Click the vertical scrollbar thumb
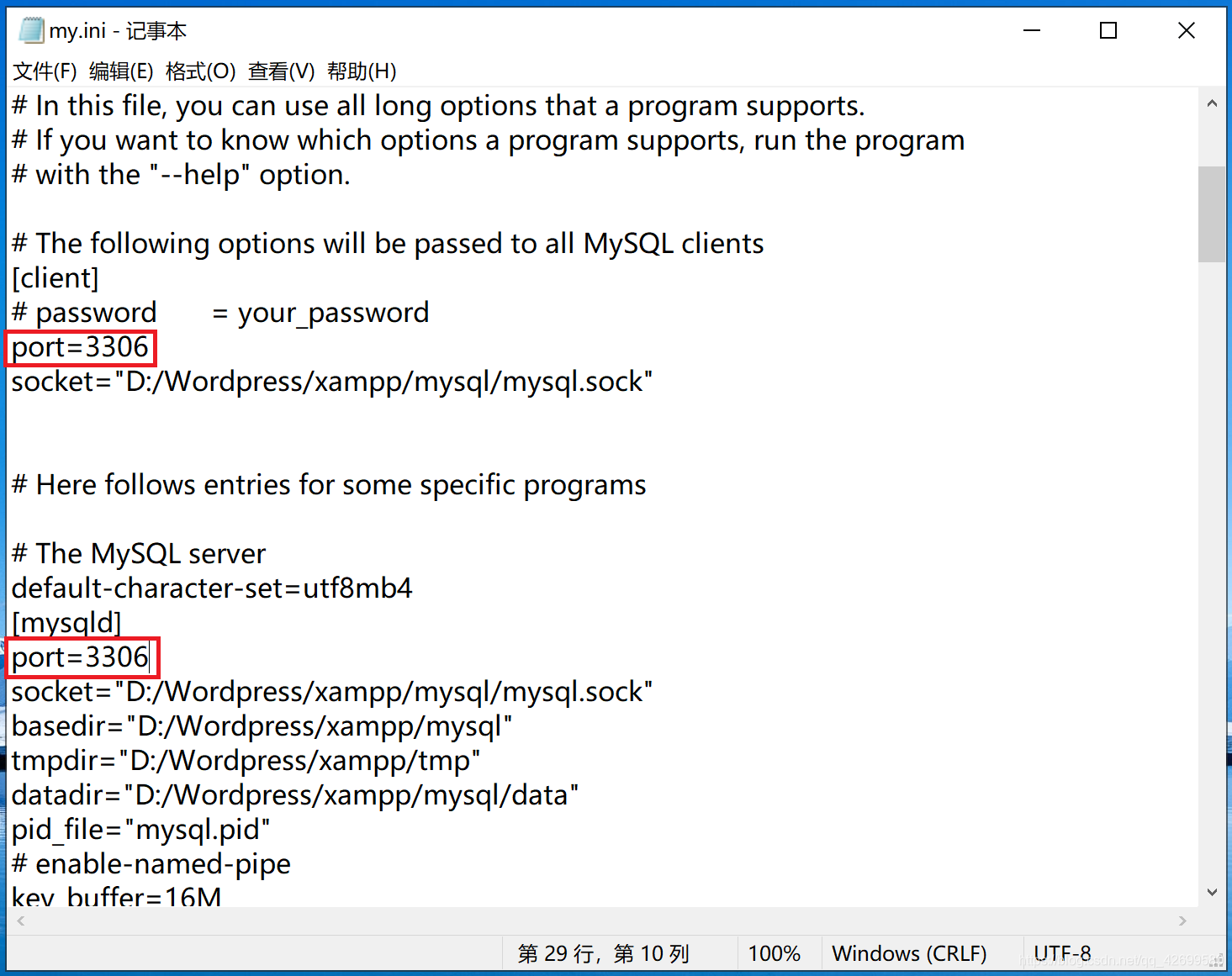The image size is (1232, 976). pyautogui.click(x=1212, y=214)
